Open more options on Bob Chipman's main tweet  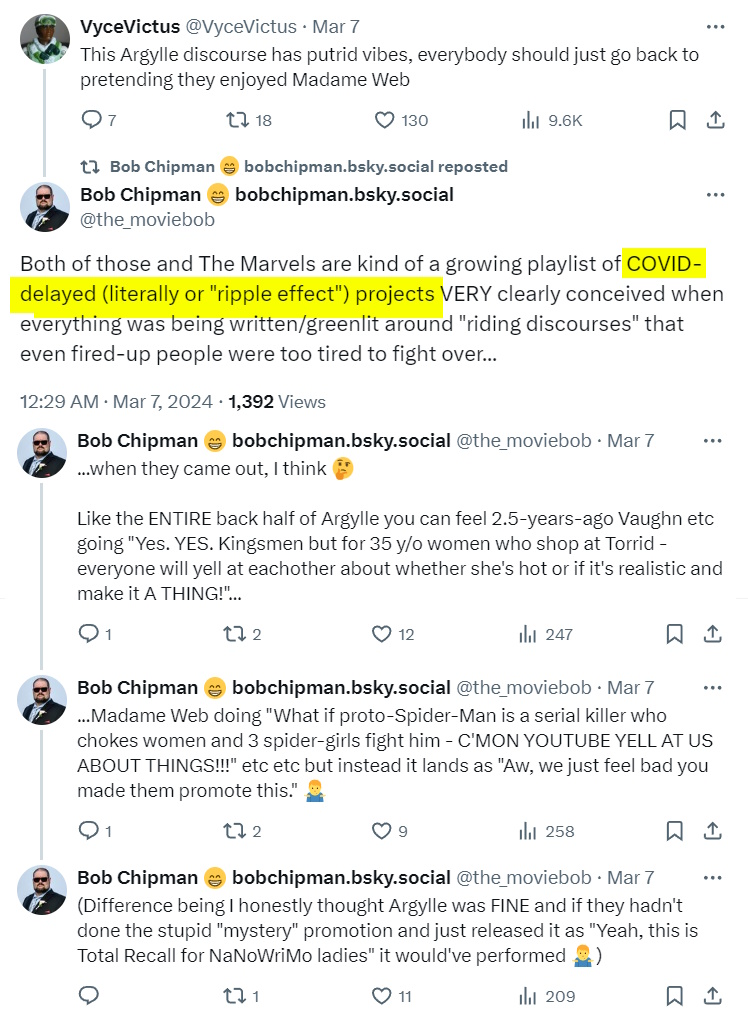pyautogui.click(x=715, y=194)
